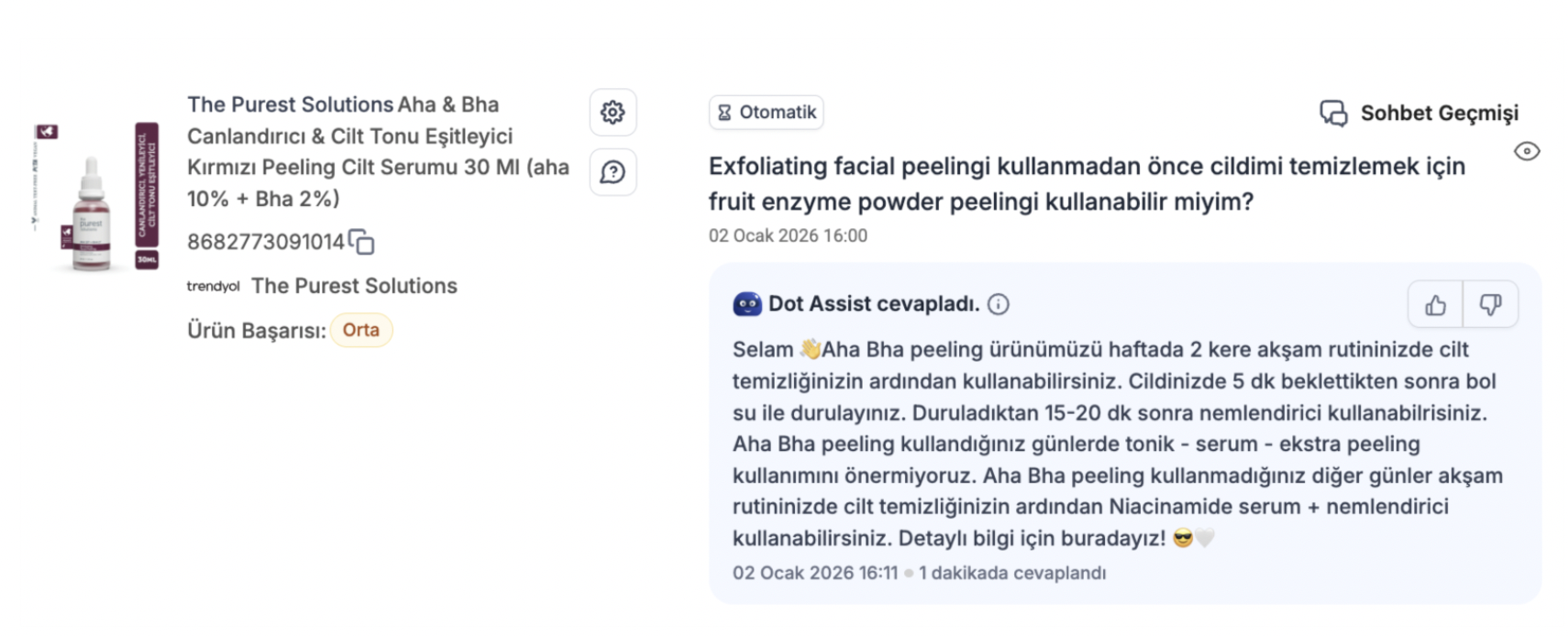The image size is (1568, 636).
Task: Dislike the answer using thumbs down
Action: (1490, 305)
